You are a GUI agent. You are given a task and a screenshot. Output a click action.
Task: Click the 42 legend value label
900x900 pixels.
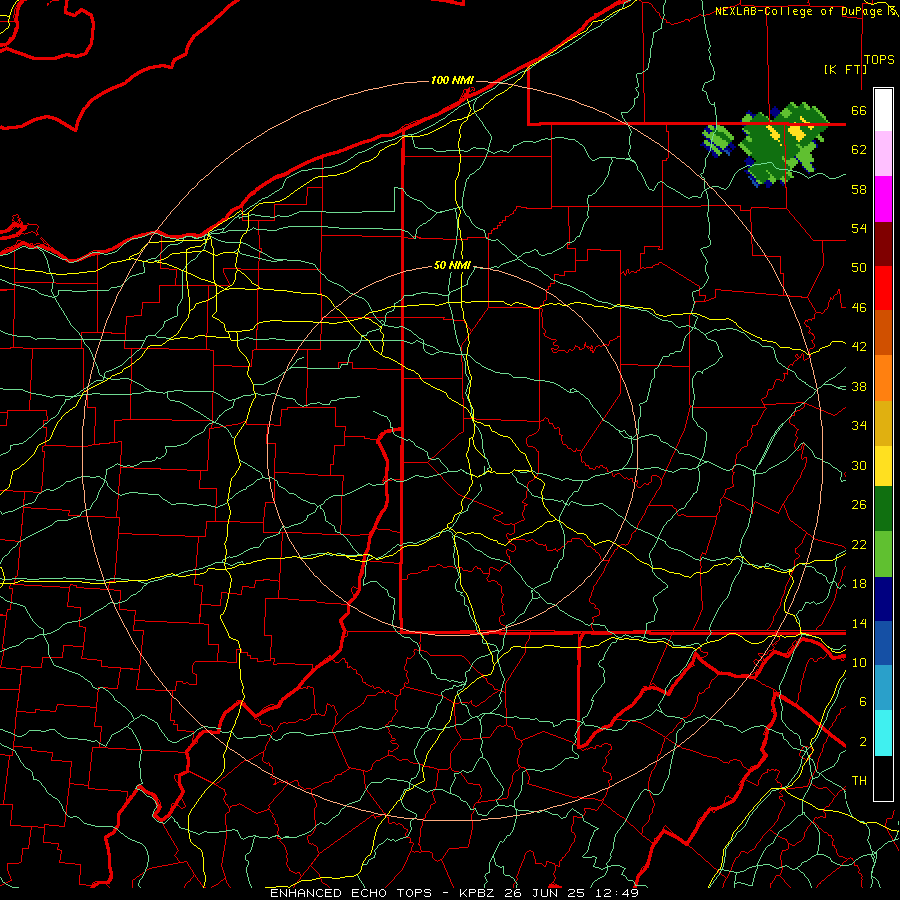coord(859,347)
